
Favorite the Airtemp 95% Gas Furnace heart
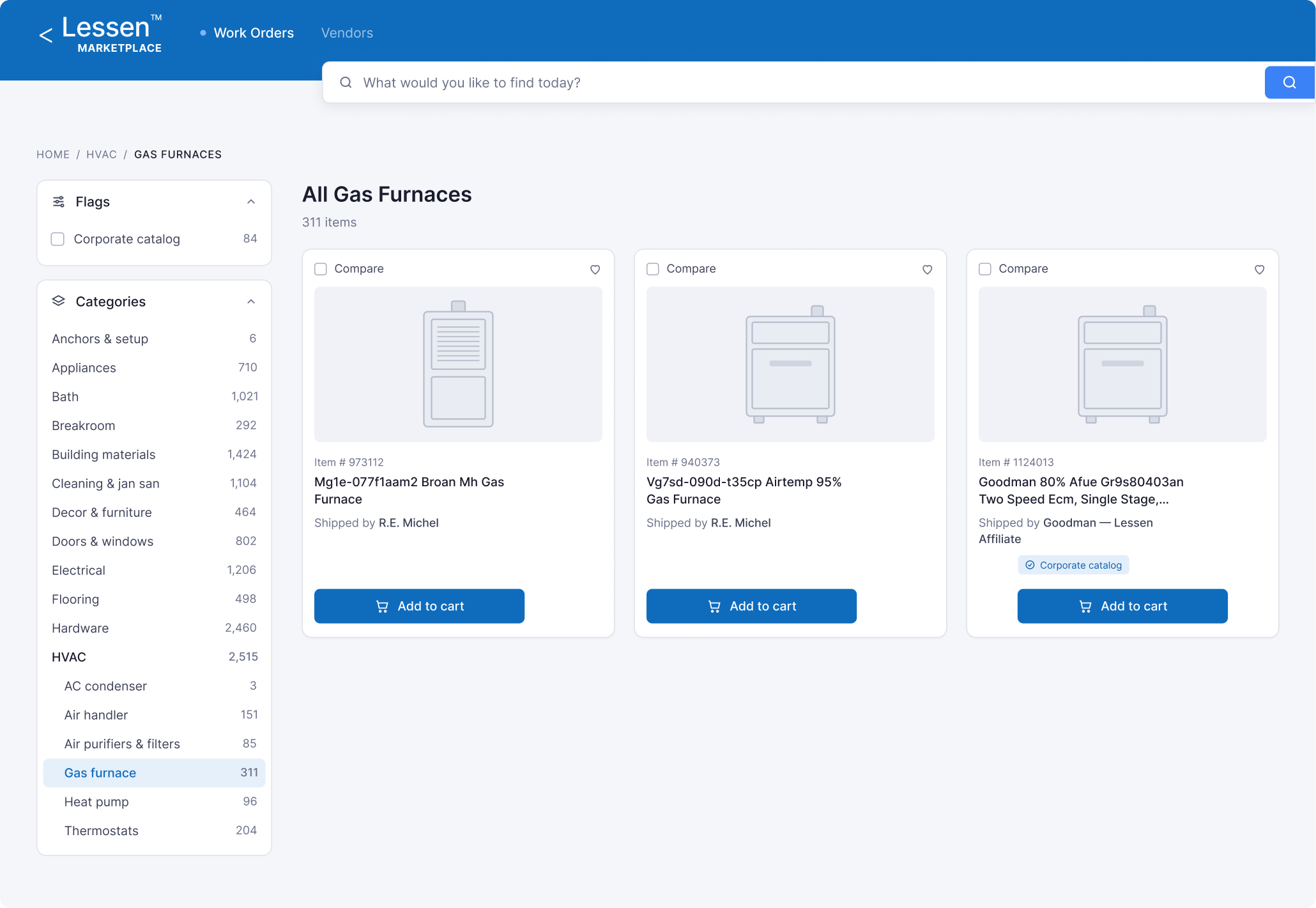point(927,270)
